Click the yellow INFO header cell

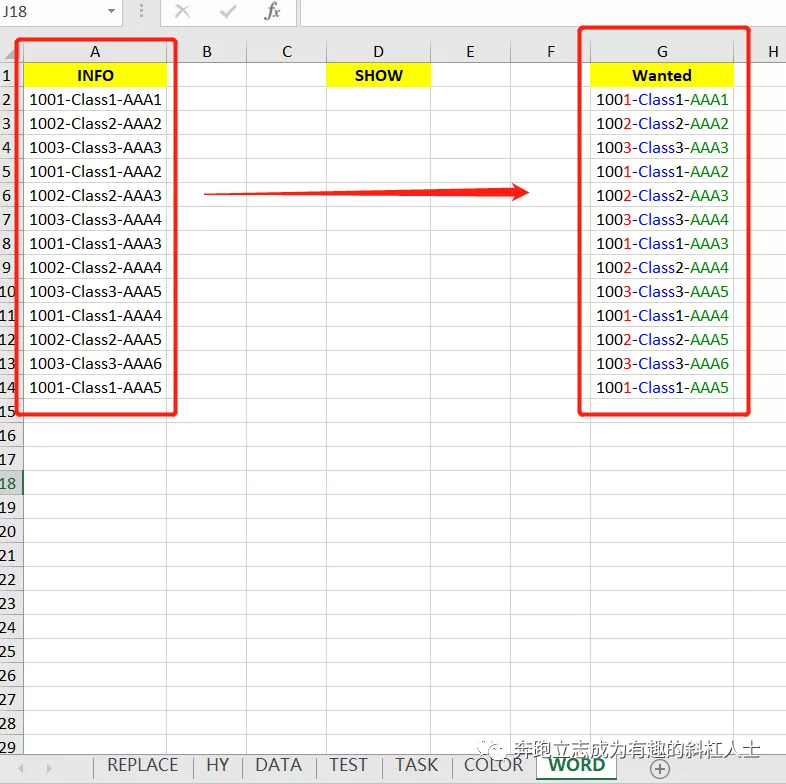[95, 75]
